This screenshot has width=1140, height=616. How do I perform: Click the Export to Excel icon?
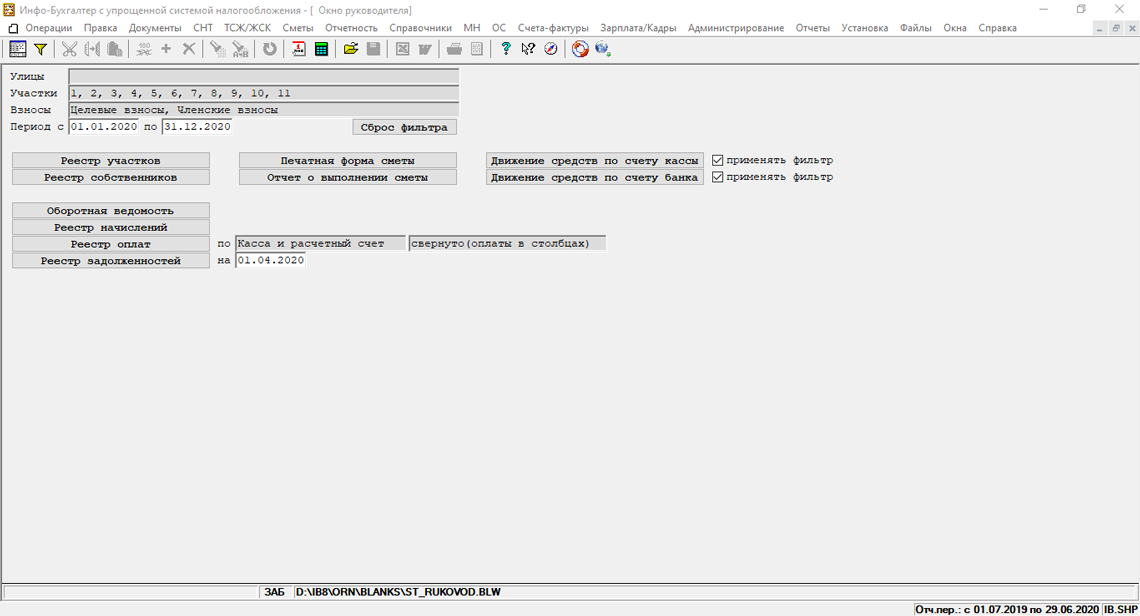402,49
